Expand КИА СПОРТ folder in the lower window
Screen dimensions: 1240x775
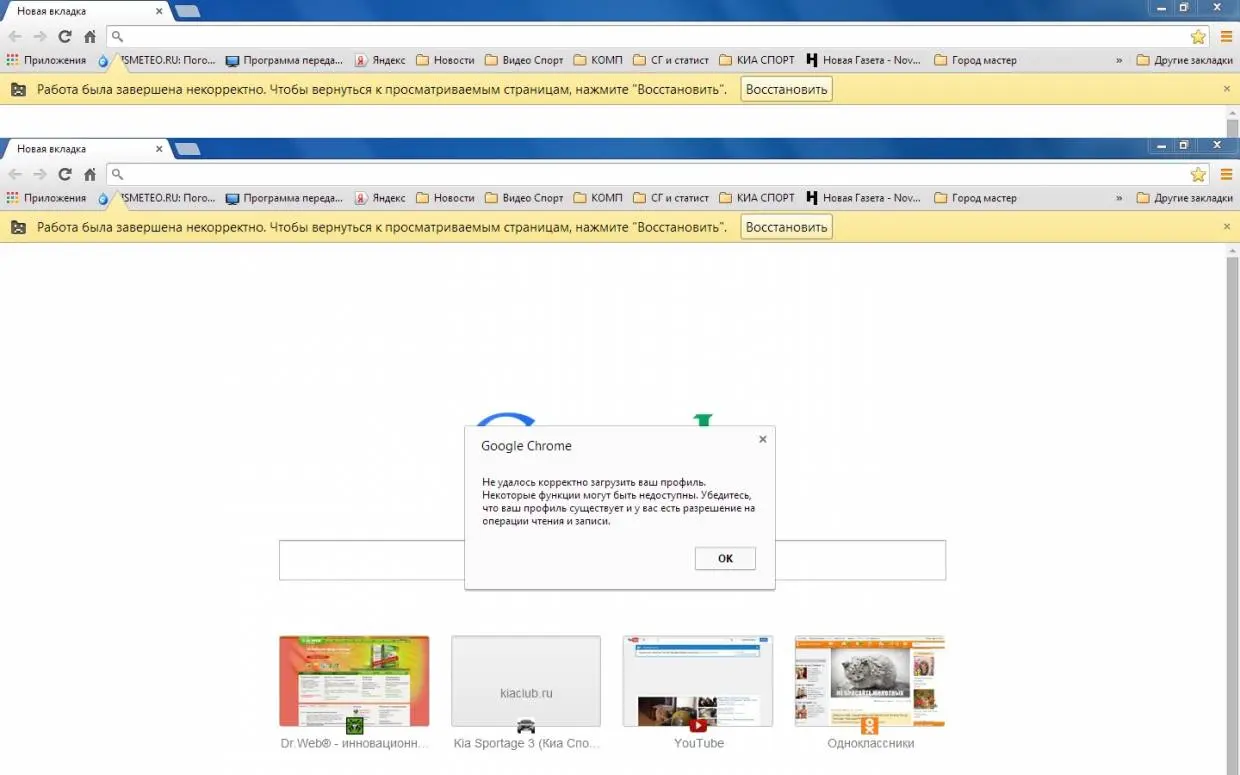(x=757, y=198)
